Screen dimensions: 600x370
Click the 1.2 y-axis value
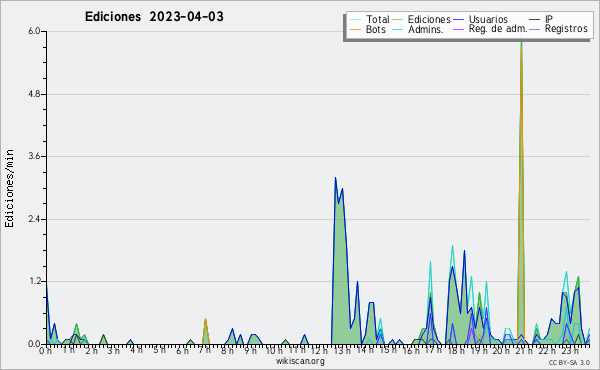tap(34, 281)
